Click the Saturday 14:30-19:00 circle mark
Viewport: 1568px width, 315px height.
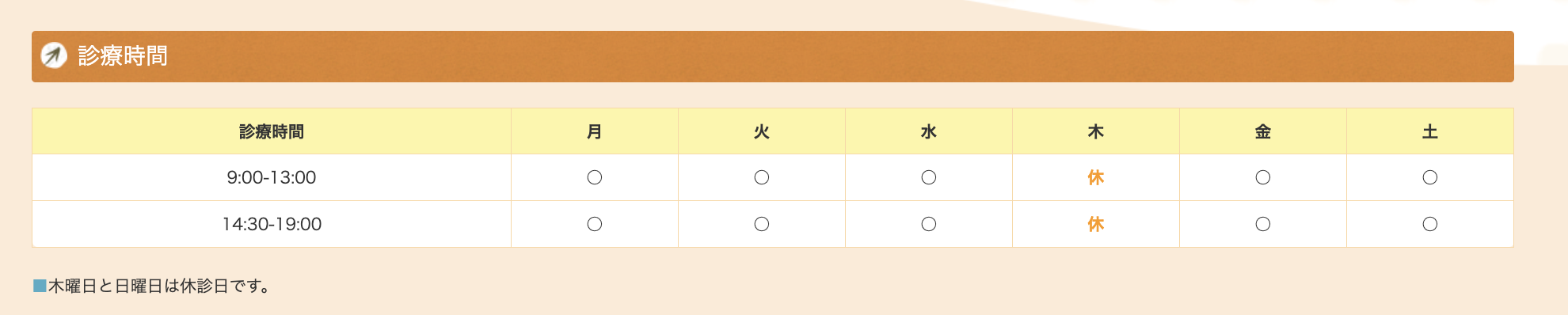(x=1430, y=224)
